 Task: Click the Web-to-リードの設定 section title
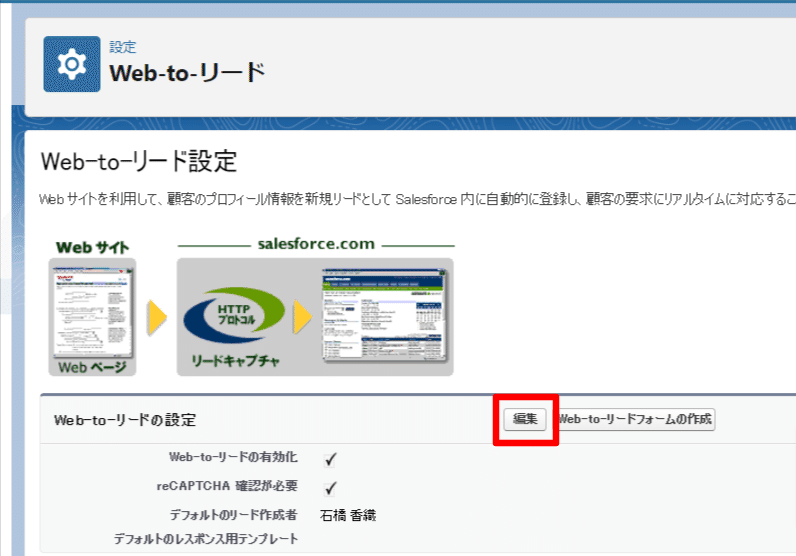coord(125,420)
